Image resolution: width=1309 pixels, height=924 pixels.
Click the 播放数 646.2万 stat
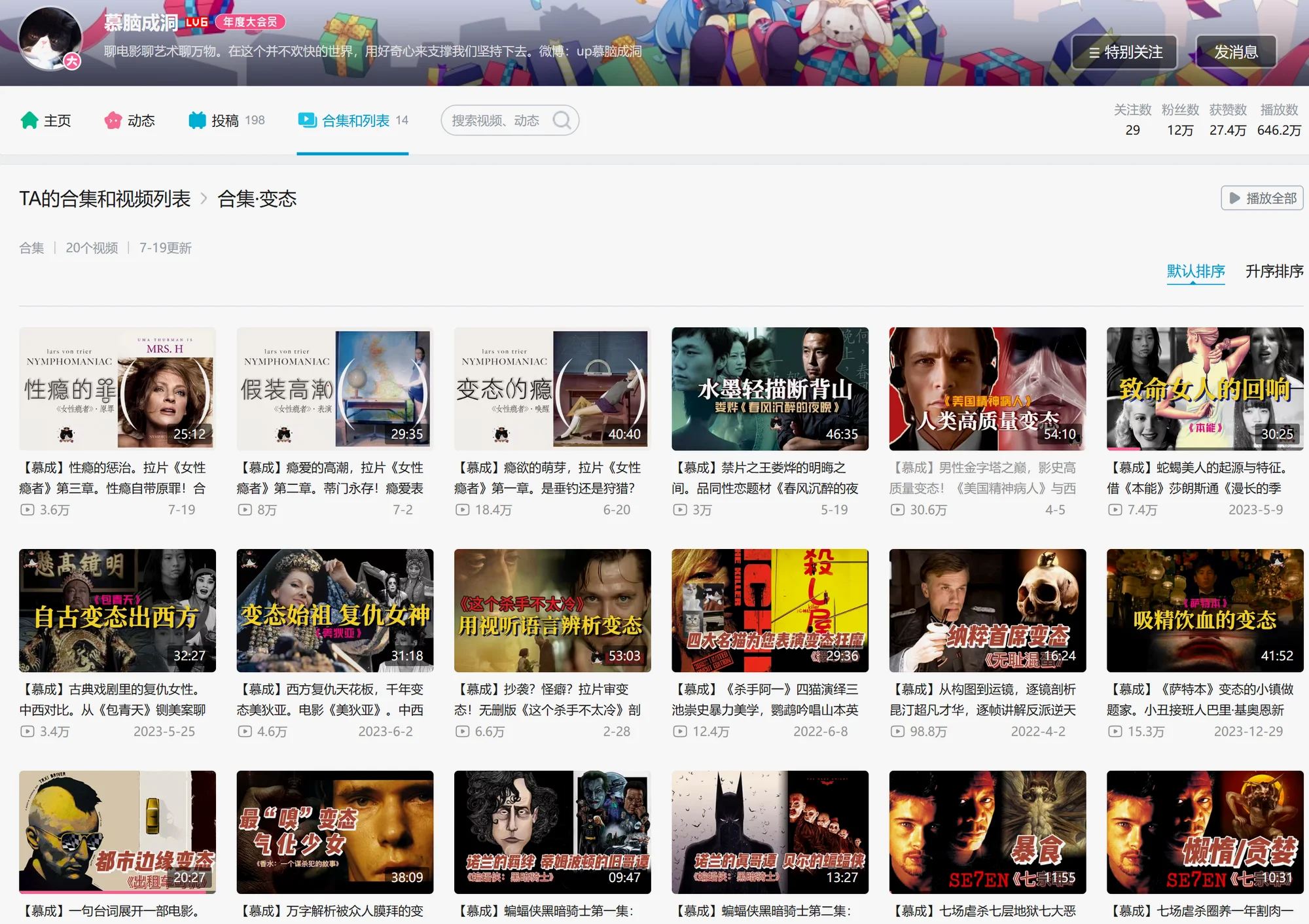coord(1279,120)
